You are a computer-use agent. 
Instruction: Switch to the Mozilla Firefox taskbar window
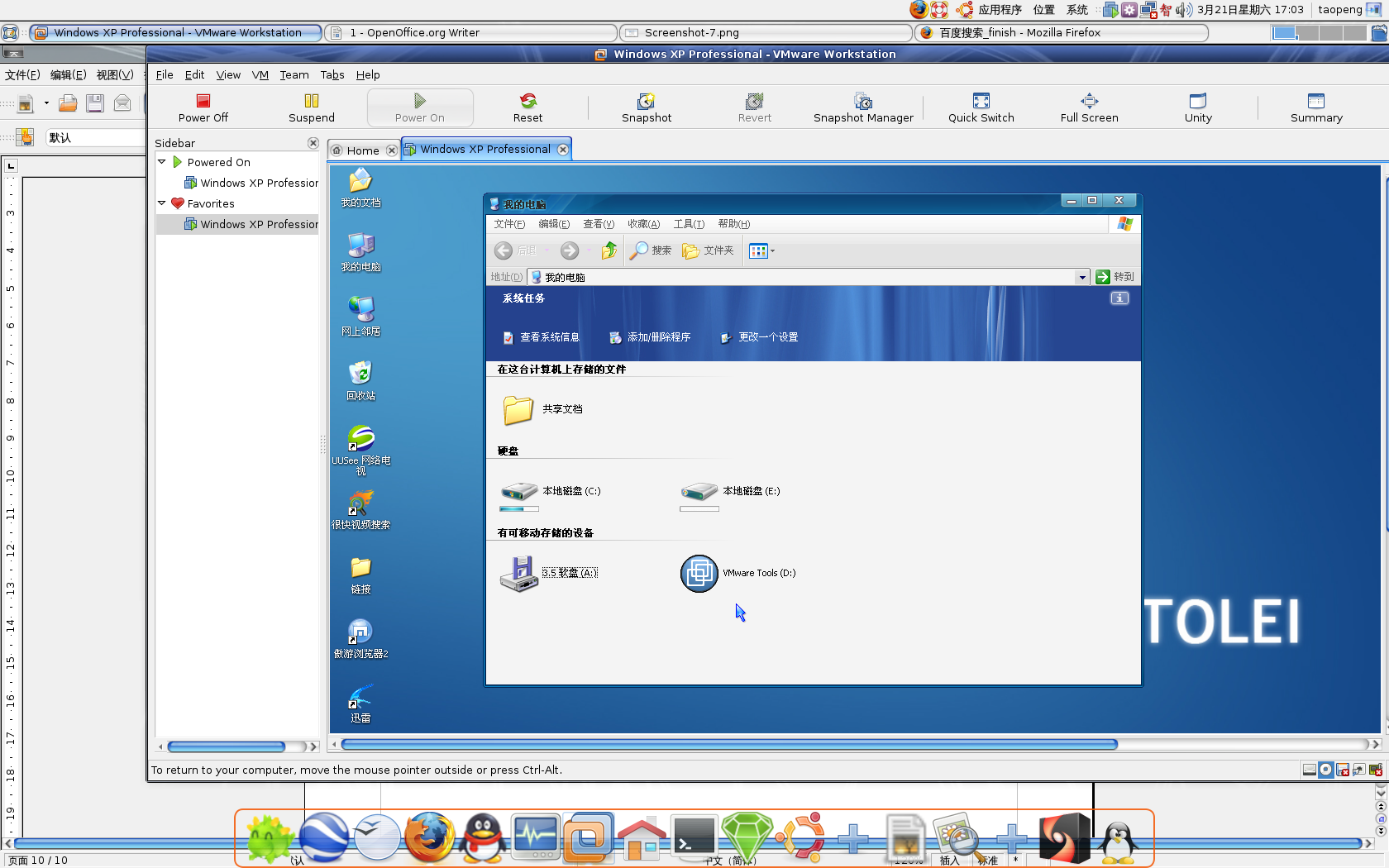coord(1062,32)
